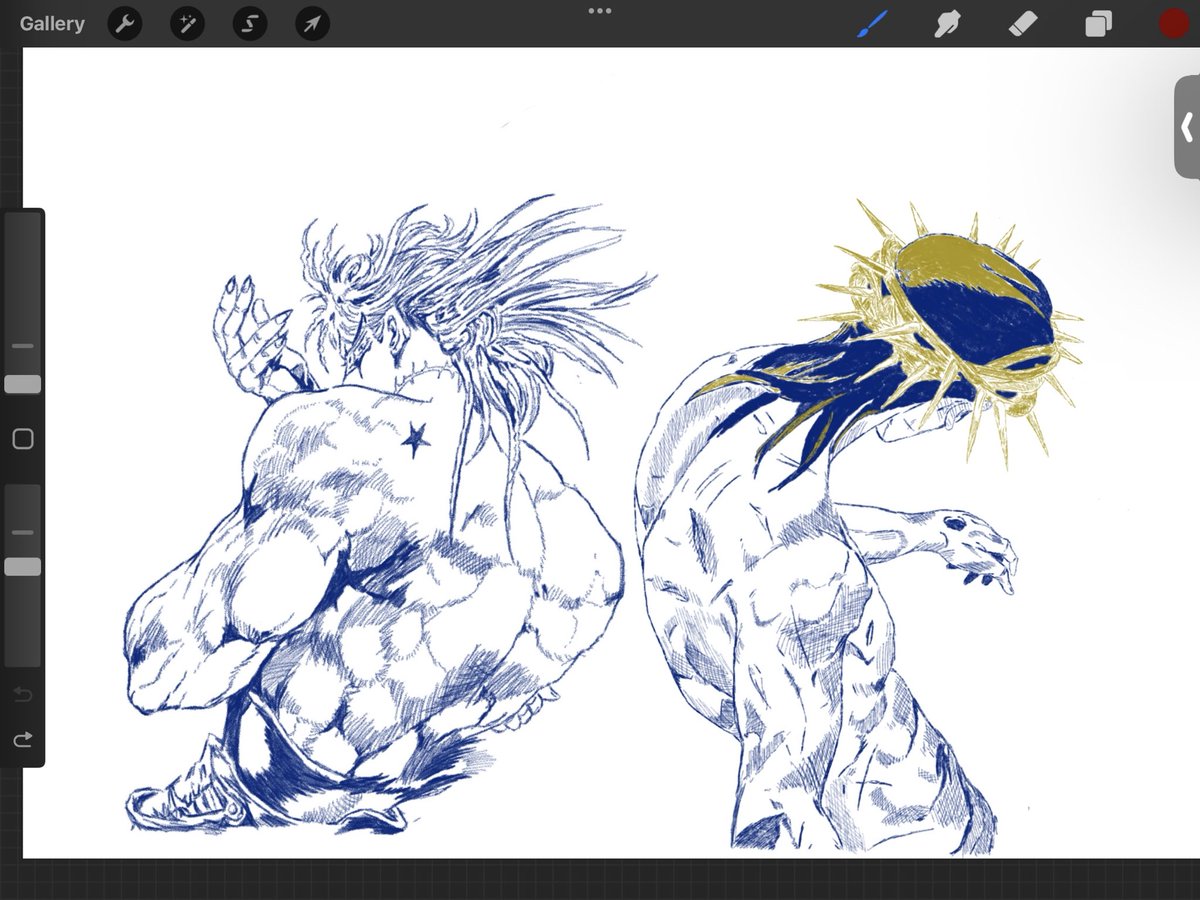Click the brush opacity slider handle
1200x900 pixels.
click(23, 567)
